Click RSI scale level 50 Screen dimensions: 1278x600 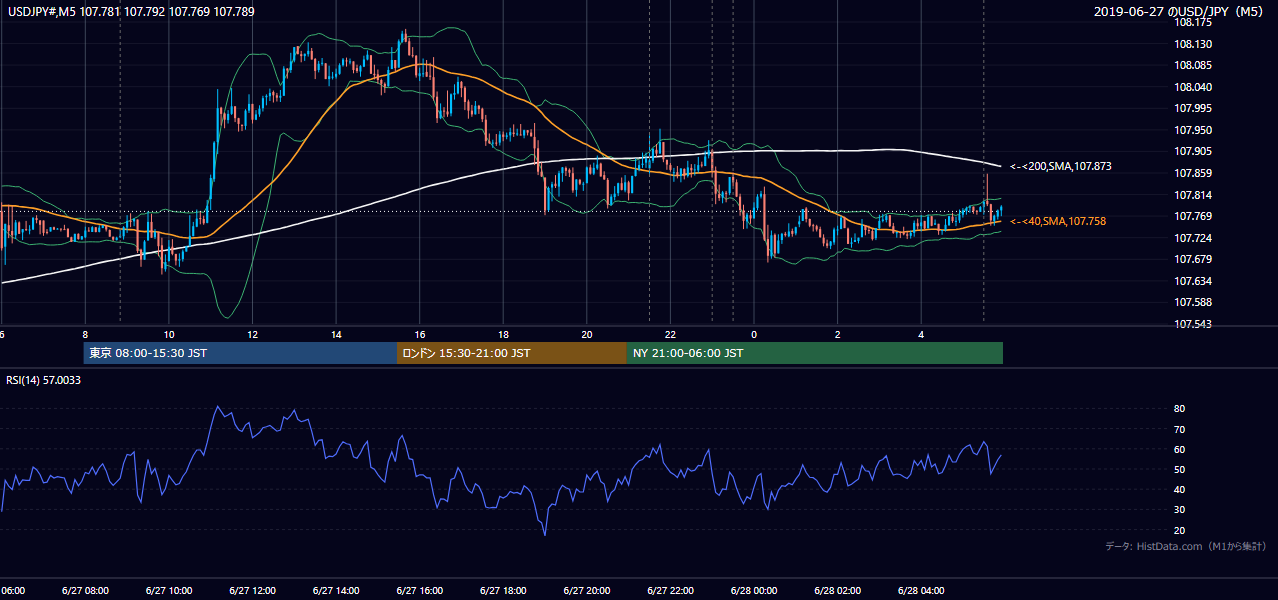click(1180, 469)
